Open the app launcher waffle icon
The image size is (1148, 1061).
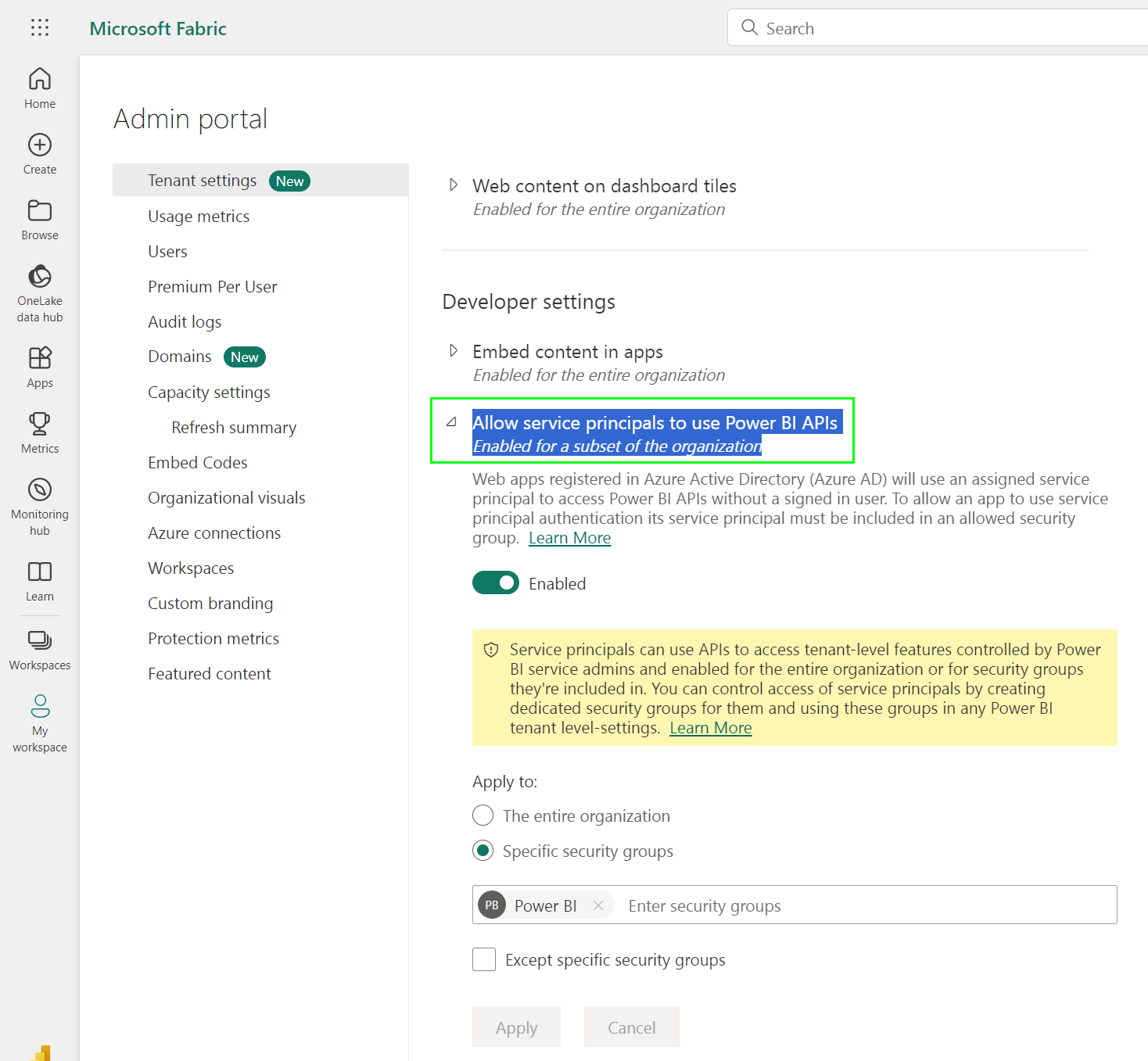point(39,27)
